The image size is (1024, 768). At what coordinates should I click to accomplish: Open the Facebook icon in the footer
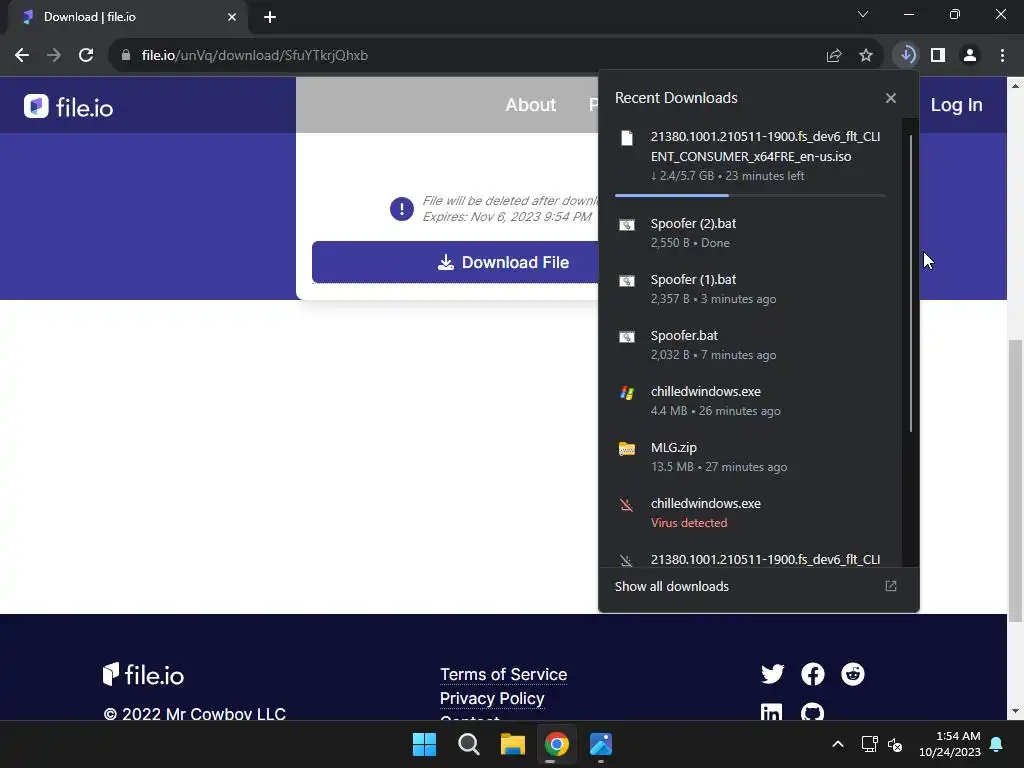[x=812, y=674]
